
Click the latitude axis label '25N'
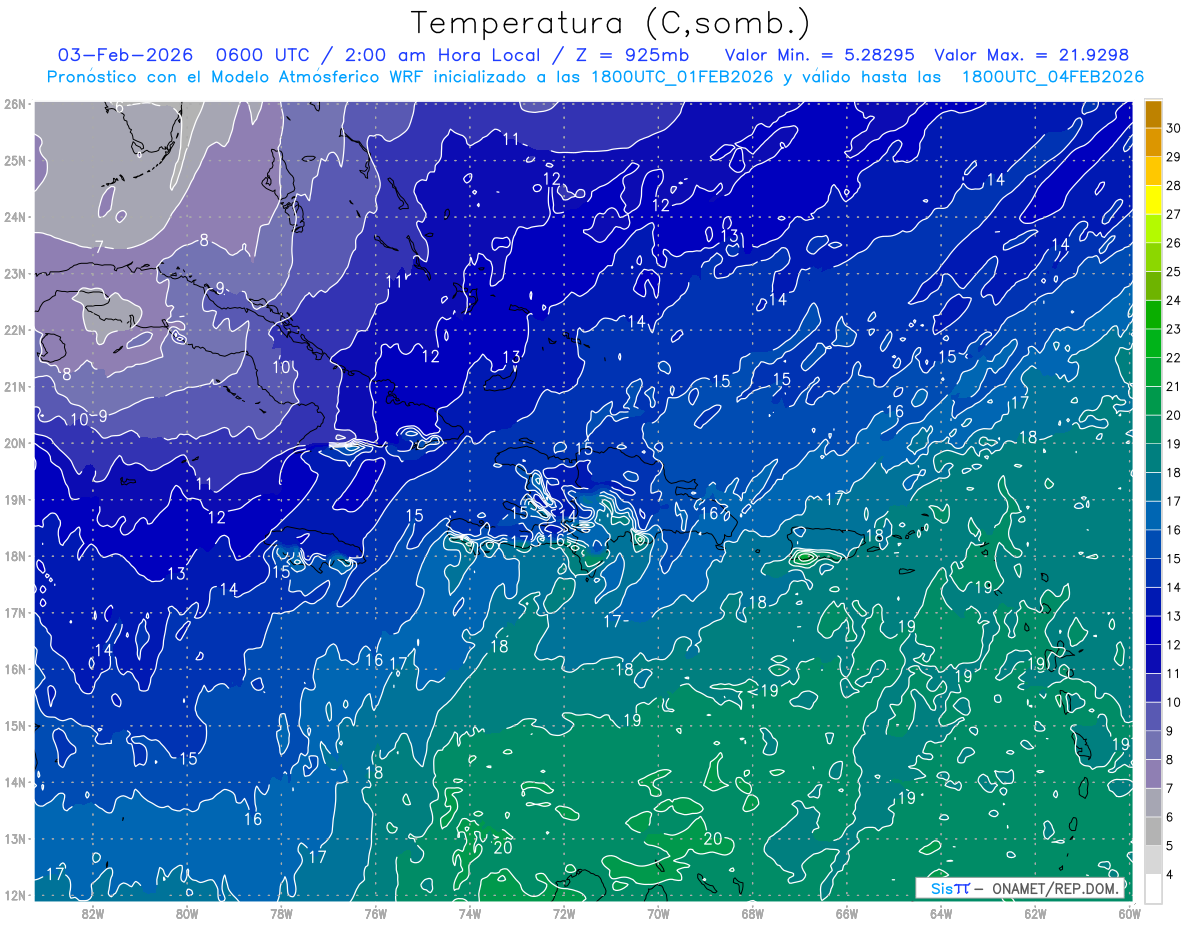[15, 160]
